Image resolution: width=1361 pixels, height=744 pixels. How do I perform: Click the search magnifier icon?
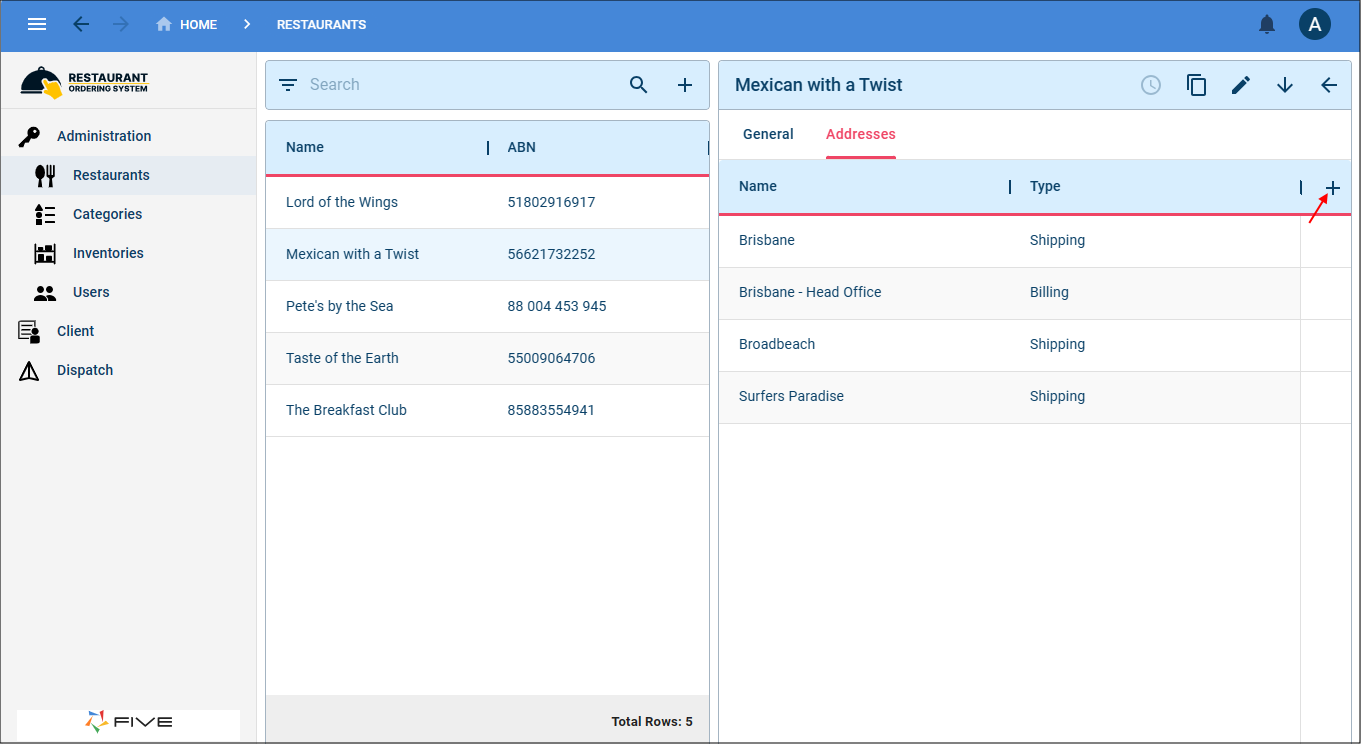click(639, 85)
